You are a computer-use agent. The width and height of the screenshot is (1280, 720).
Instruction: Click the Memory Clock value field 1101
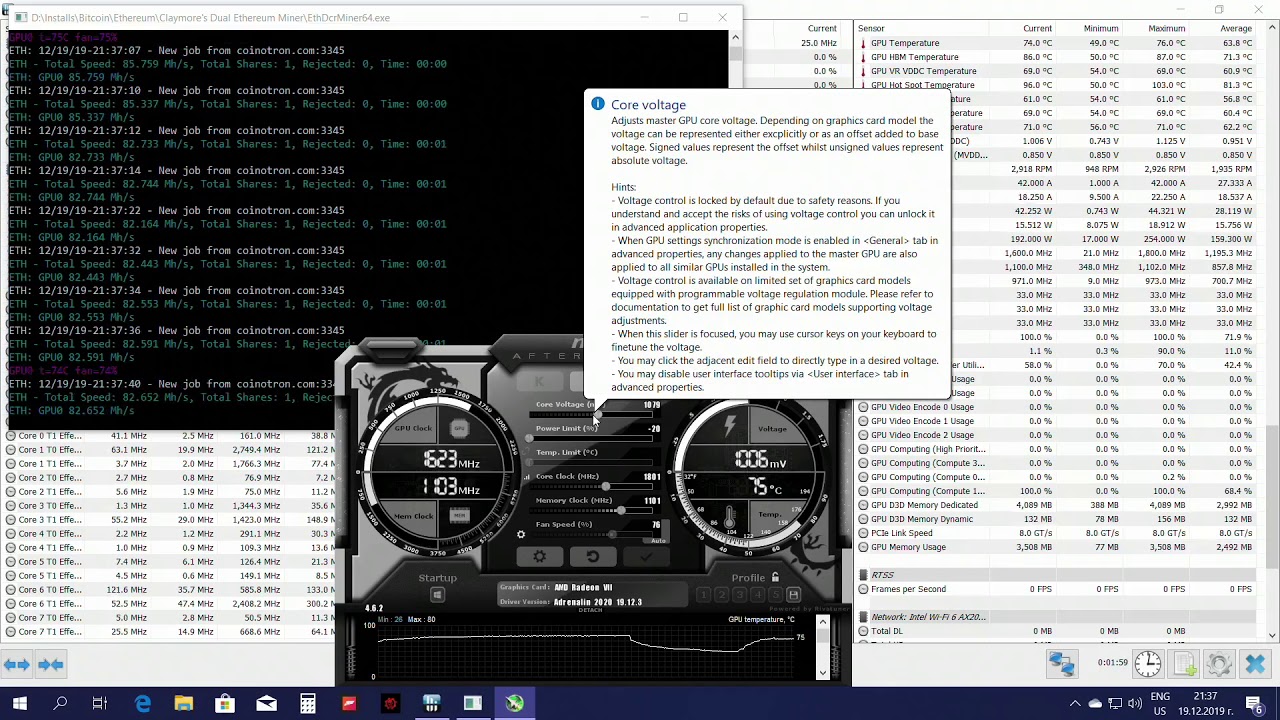(x=652, y=501)
